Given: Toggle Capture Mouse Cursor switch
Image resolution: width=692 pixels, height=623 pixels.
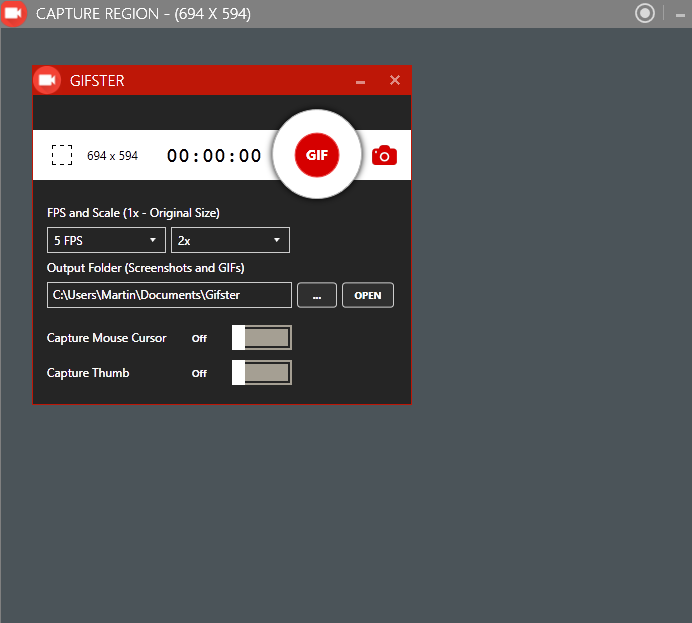Looking at the screenshot, I should pyautogui.click(x=262, y=338).
